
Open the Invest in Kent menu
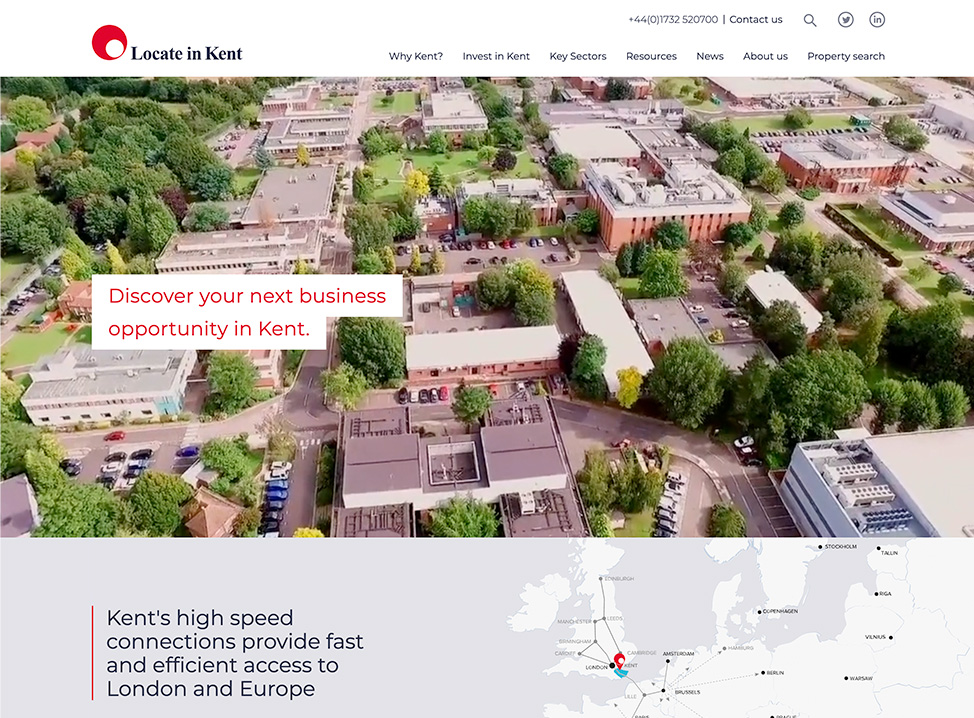(496, 57)
